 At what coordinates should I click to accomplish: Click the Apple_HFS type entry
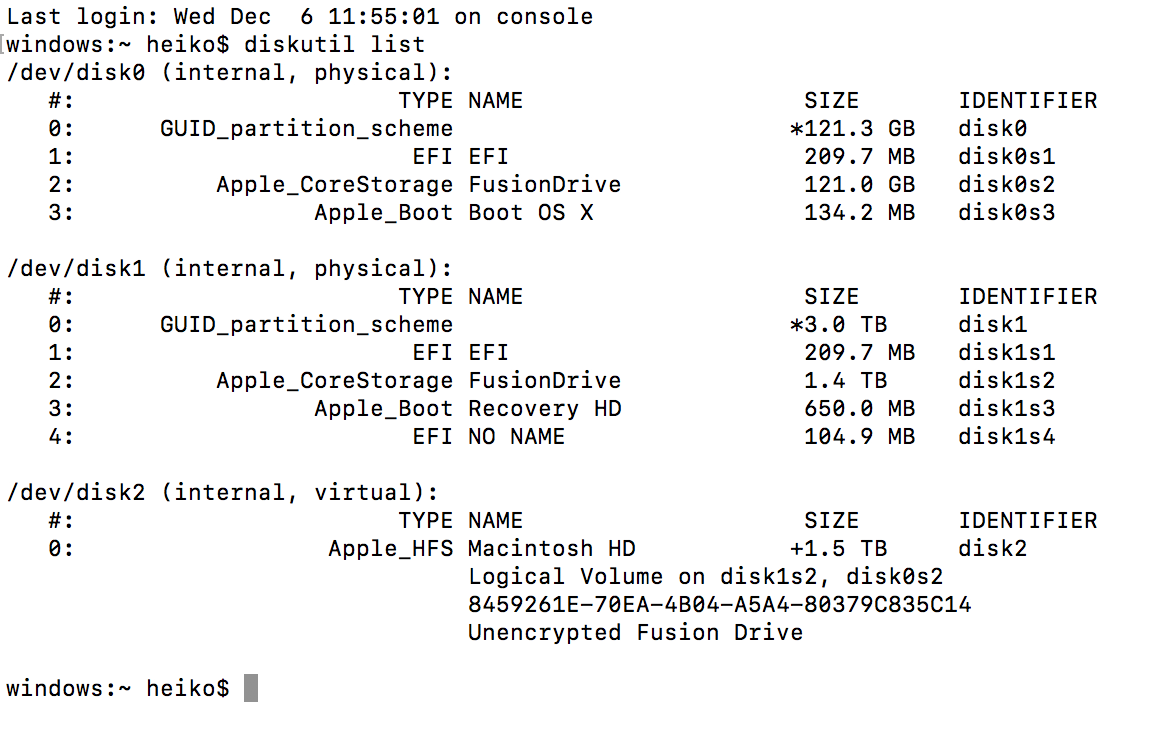pyautogui.click(x=390, y=549)
